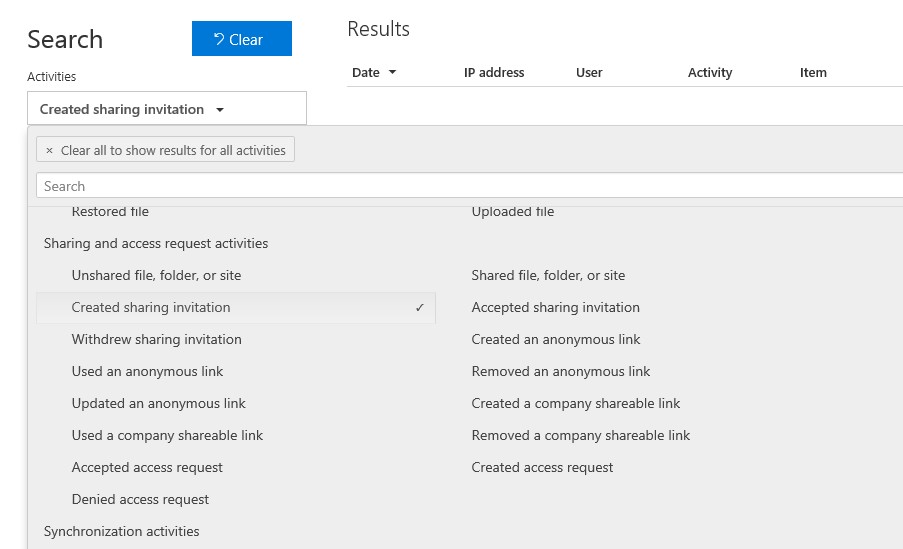Select Unshared file, folder, or site
903x549 pixels.
[x=156, y=275]
